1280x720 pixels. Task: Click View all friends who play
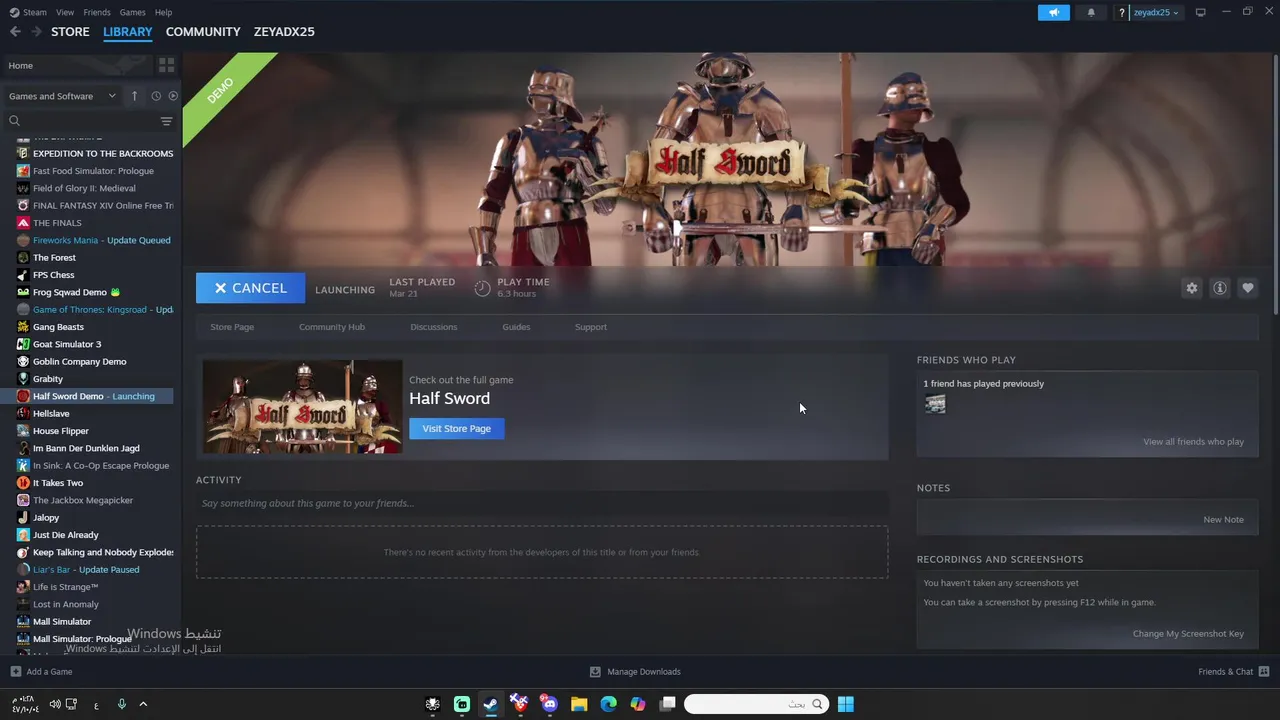(1194, 442)
